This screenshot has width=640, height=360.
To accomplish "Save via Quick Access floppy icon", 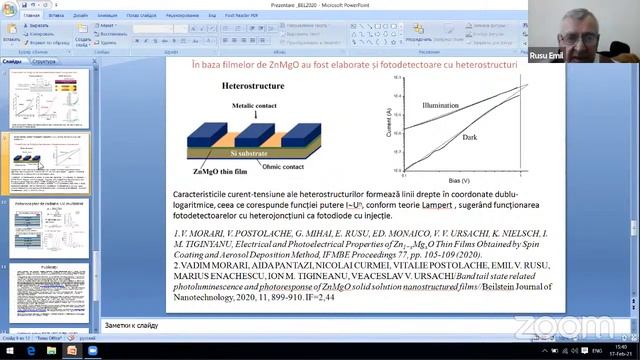I will point(24,5).
